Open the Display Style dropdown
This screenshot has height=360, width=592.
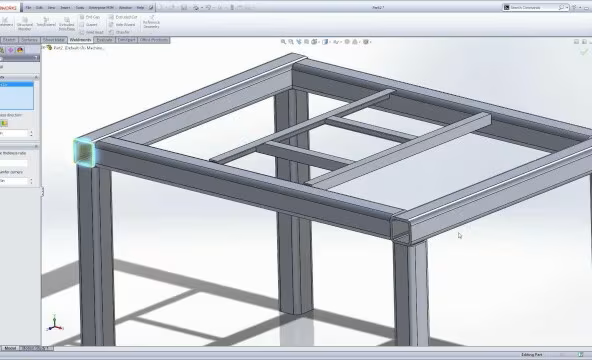(325, 42)
